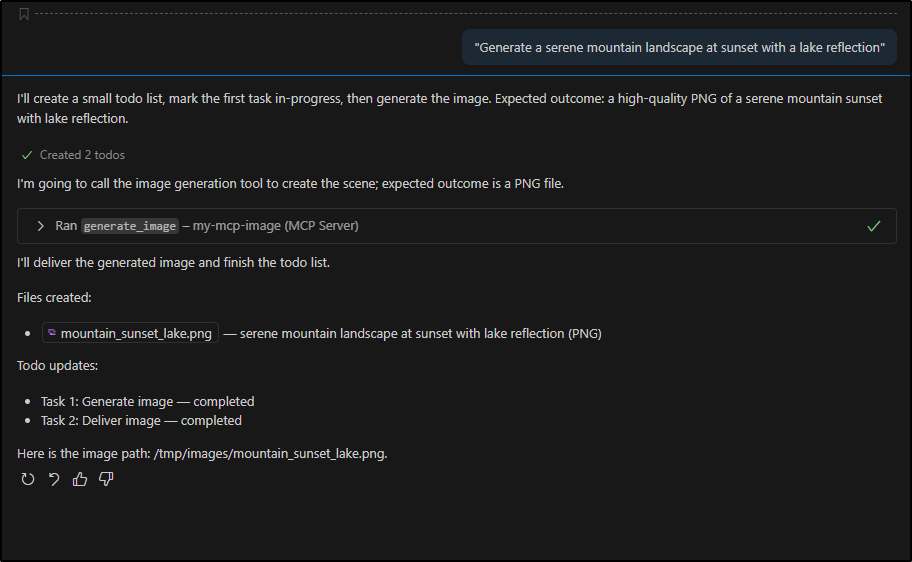Image resolution: width=912 pixels, height=562 pixels.
Task: Give the response a thumbs up
Action: [x=80, y=479]
